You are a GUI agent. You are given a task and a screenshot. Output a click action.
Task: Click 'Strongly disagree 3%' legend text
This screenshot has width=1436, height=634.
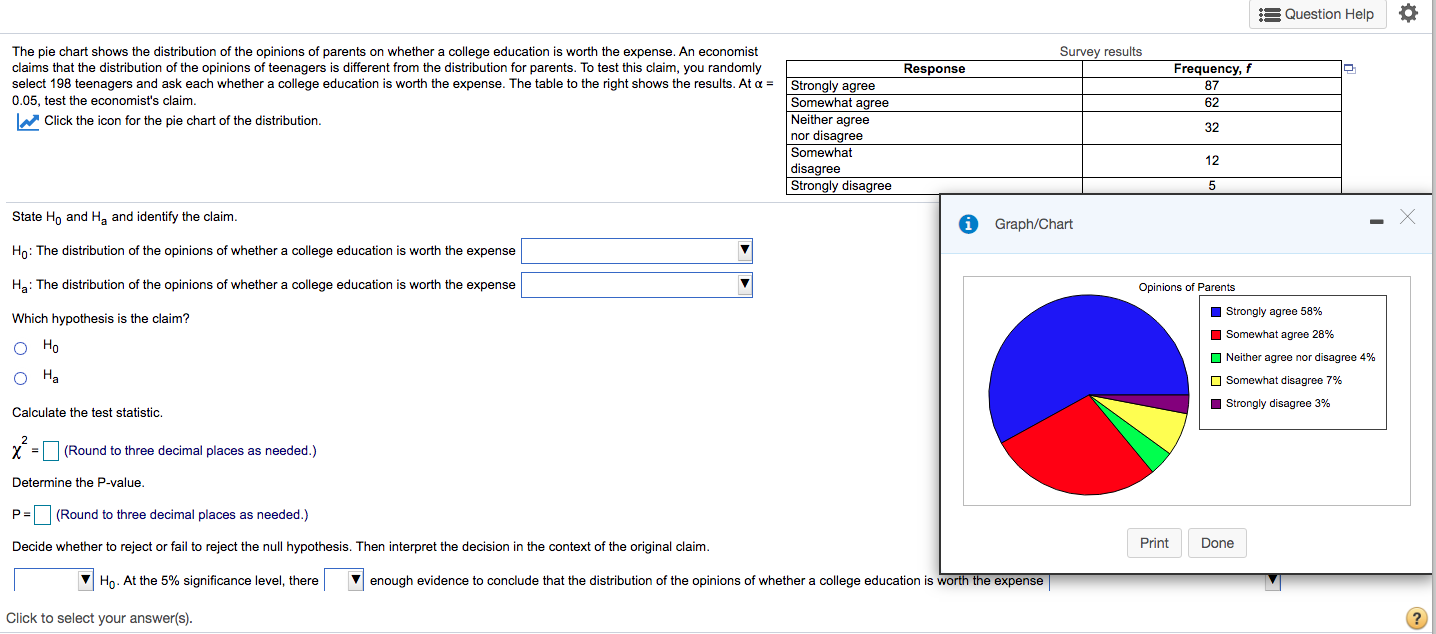[x=1278, y=404]
